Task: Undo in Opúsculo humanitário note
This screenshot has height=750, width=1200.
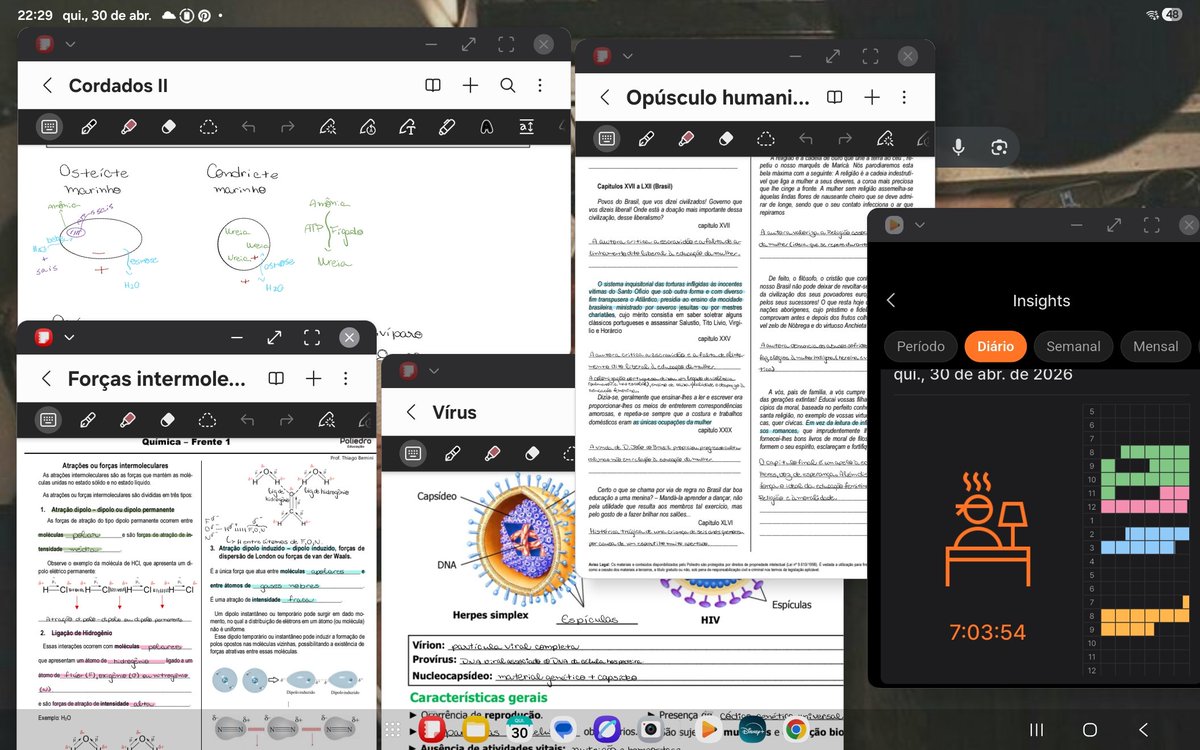Action: (806, 139)
